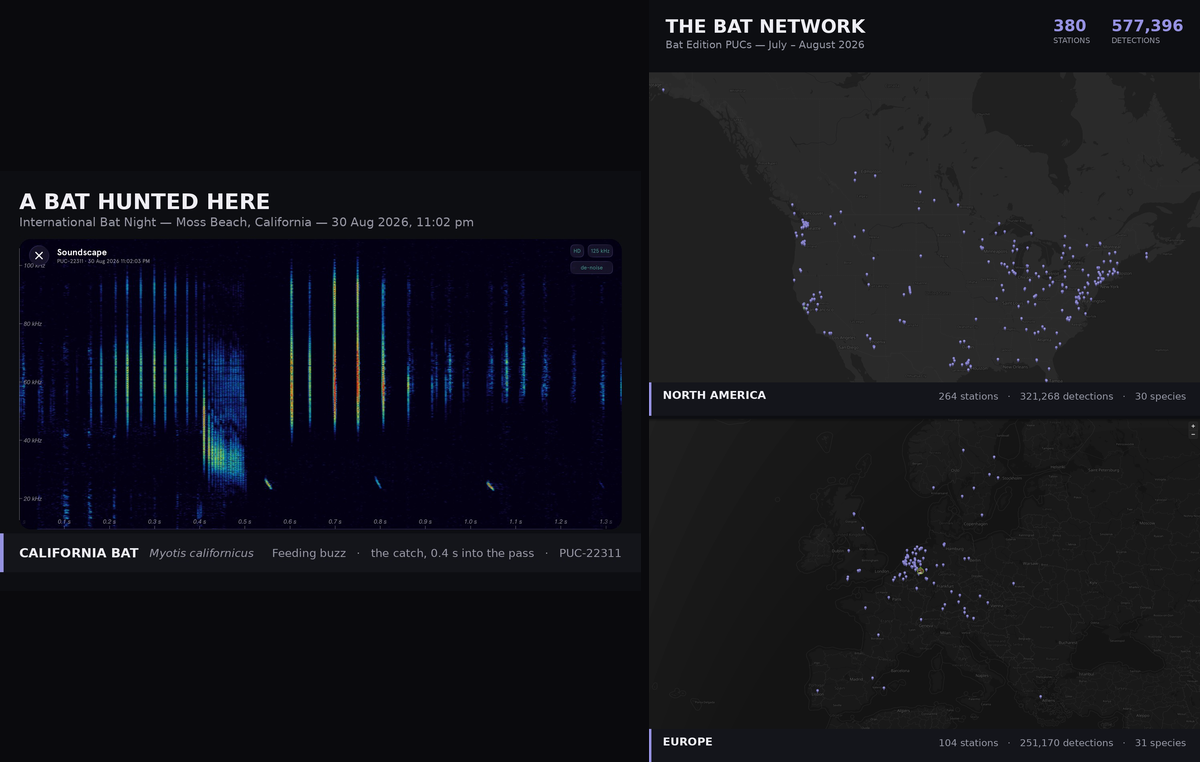The image size is (1200, 762).
Task: Click the Florida station marker
Action: (1049, 369)
